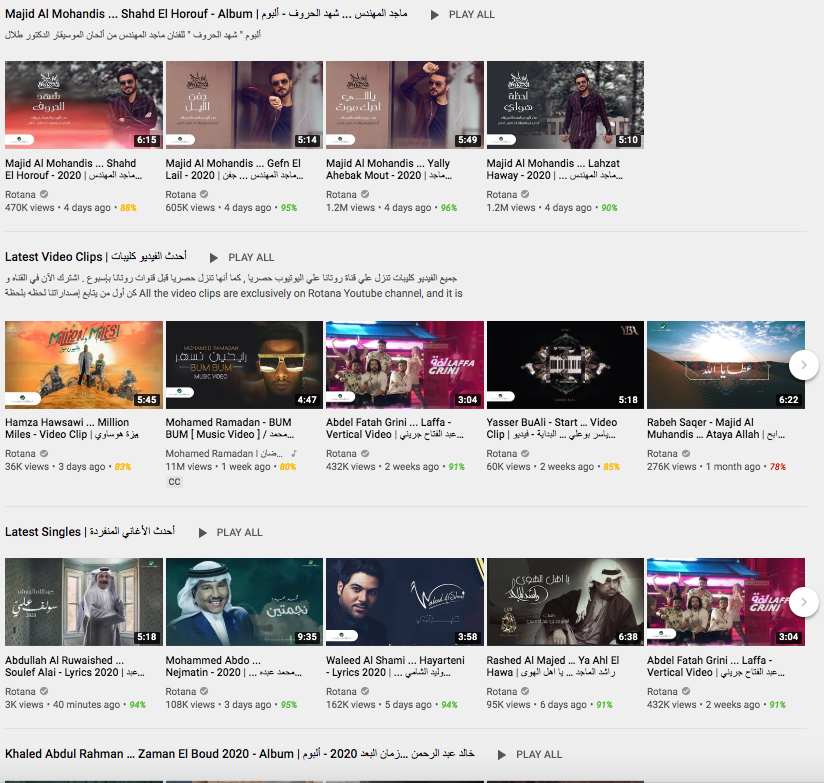Open Shahd El Horouf video thumbnail
Screen dimensions: 824x783
click(x=84, y=105)
